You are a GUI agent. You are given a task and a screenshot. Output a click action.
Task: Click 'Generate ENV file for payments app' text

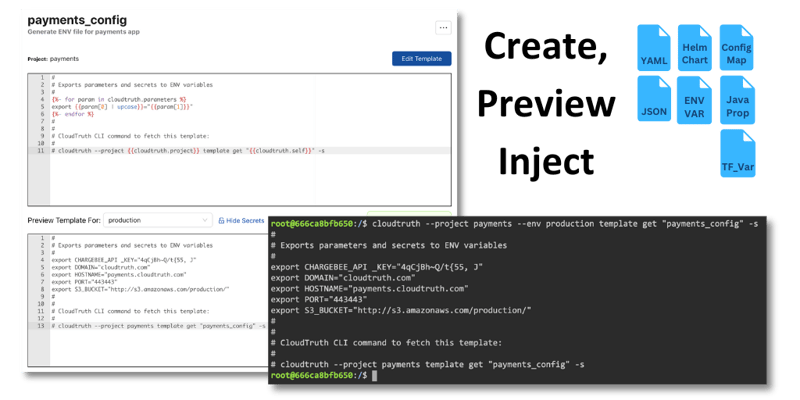coord(83,32)
